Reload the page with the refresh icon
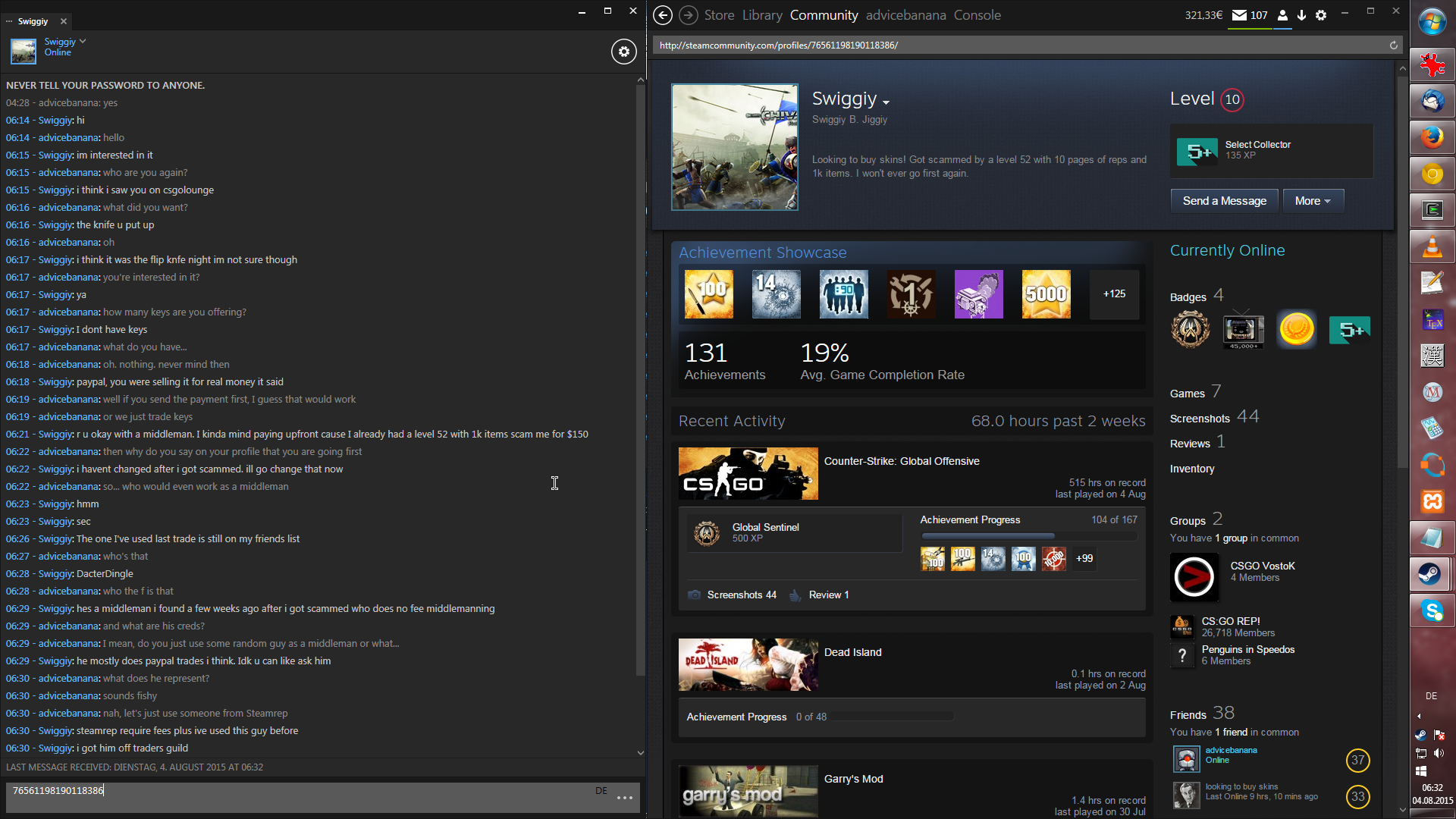The width and height of the screenshot is (1456, 819). tap(1393, 45)
